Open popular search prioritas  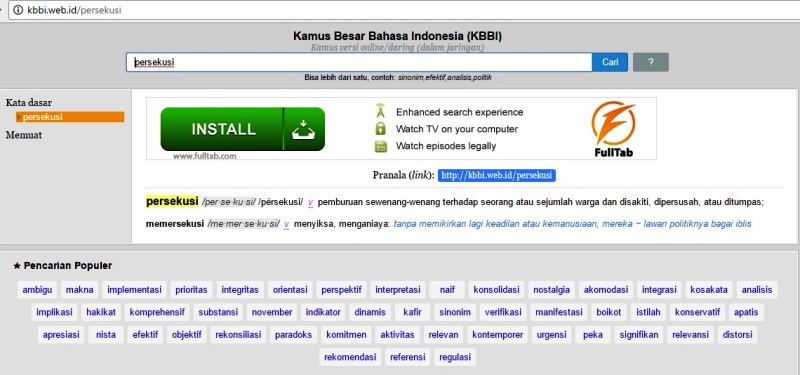[191, 290]
